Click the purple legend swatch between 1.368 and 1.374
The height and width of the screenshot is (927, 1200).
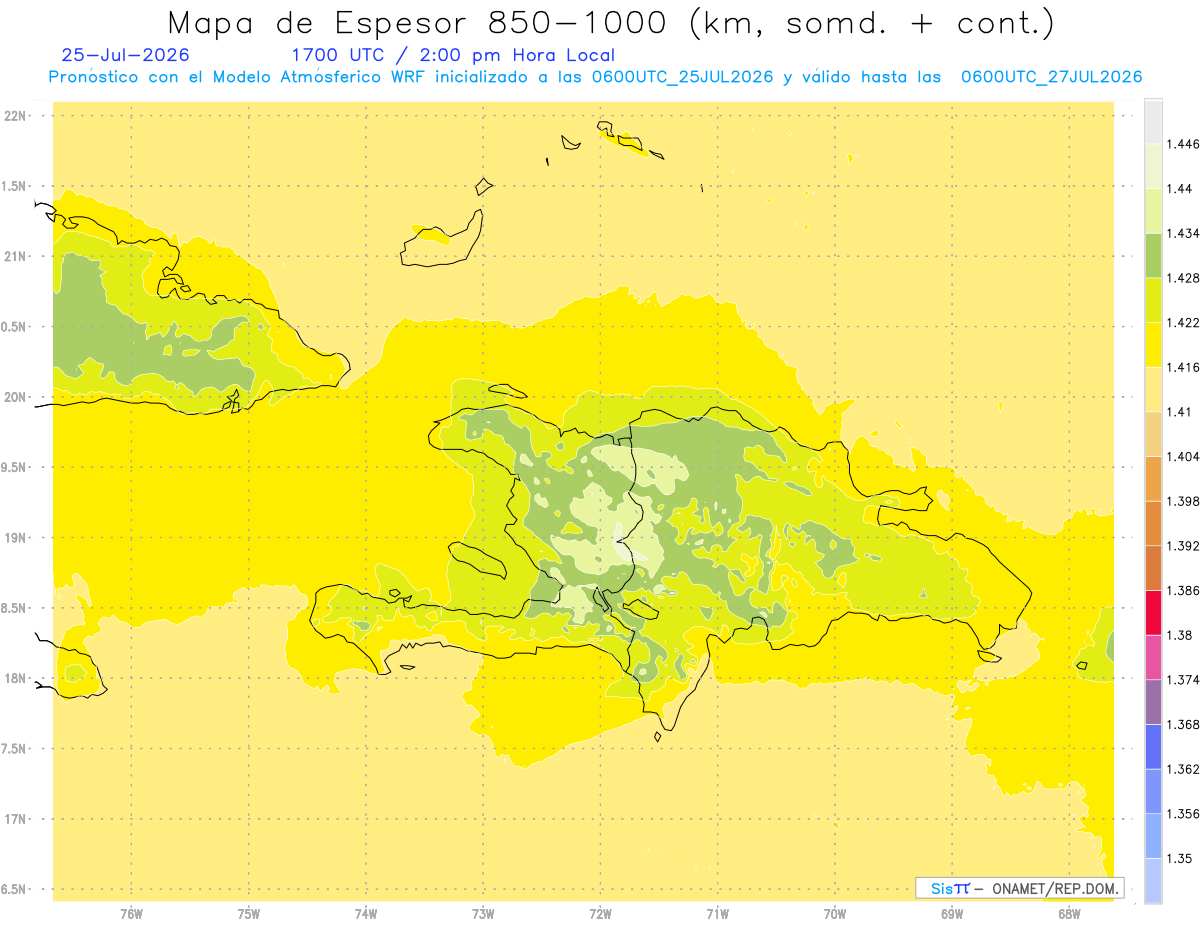point(1153,701)
